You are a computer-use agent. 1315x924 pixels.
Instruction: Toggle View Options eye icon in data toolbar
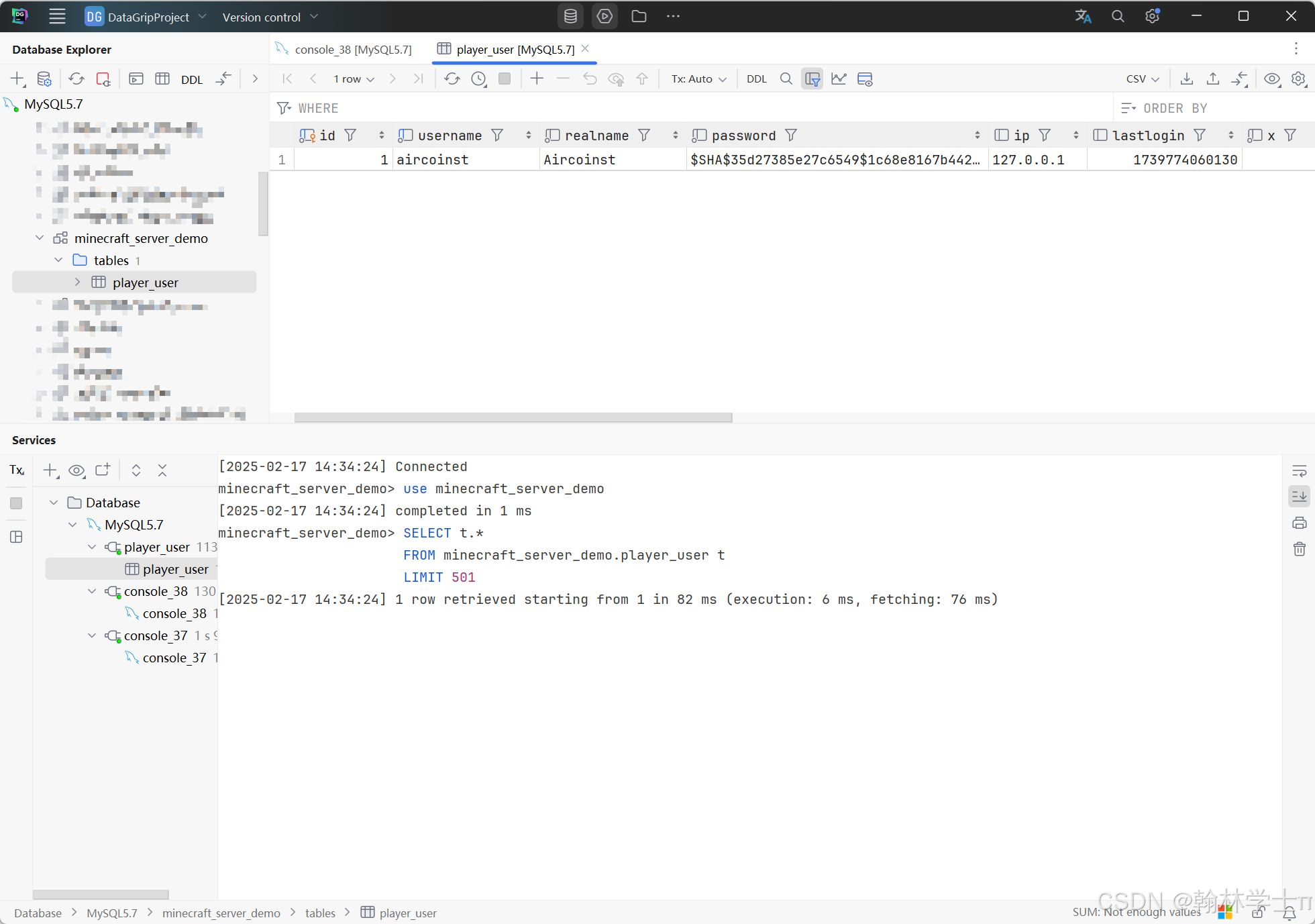pos(1272,79)
